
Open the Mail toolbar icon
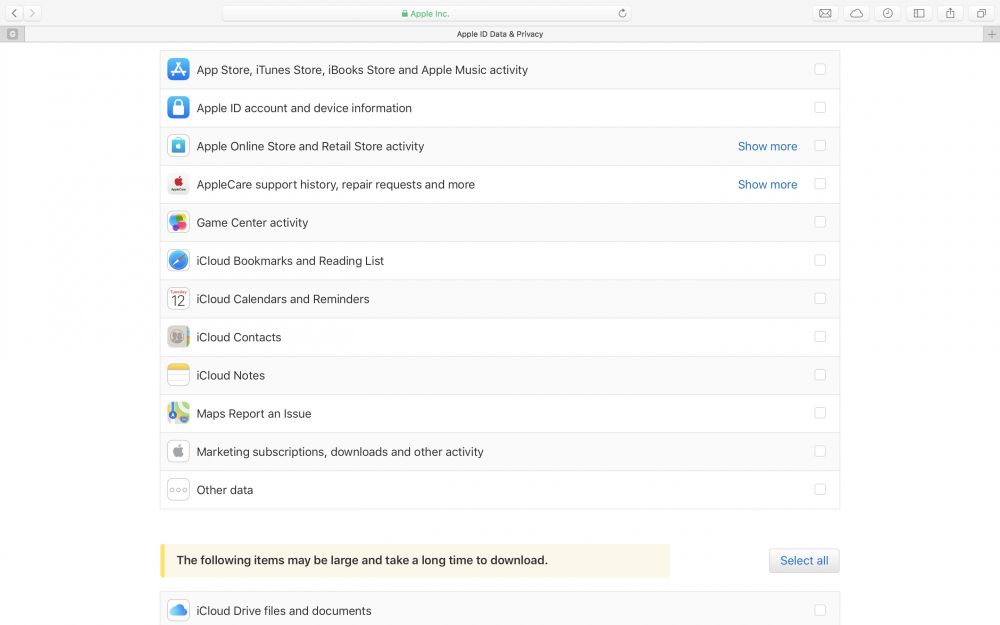[825, 13]
